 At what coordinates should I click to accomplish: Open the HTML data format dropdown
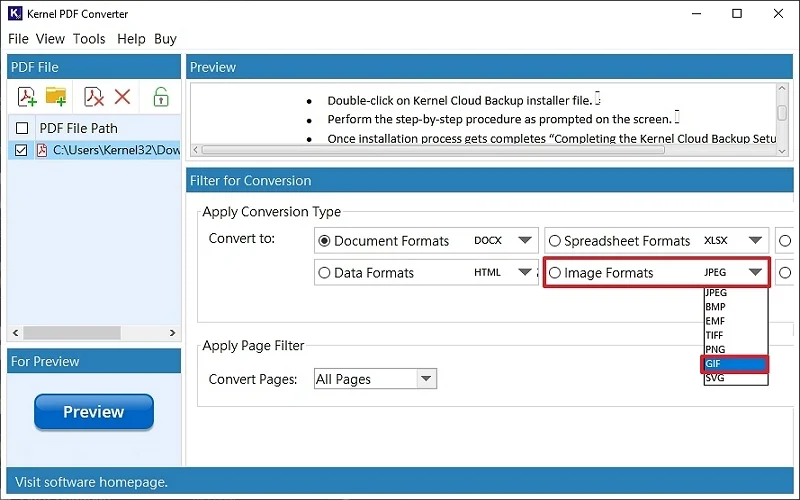pyautogui.click(x=525, y=272)
